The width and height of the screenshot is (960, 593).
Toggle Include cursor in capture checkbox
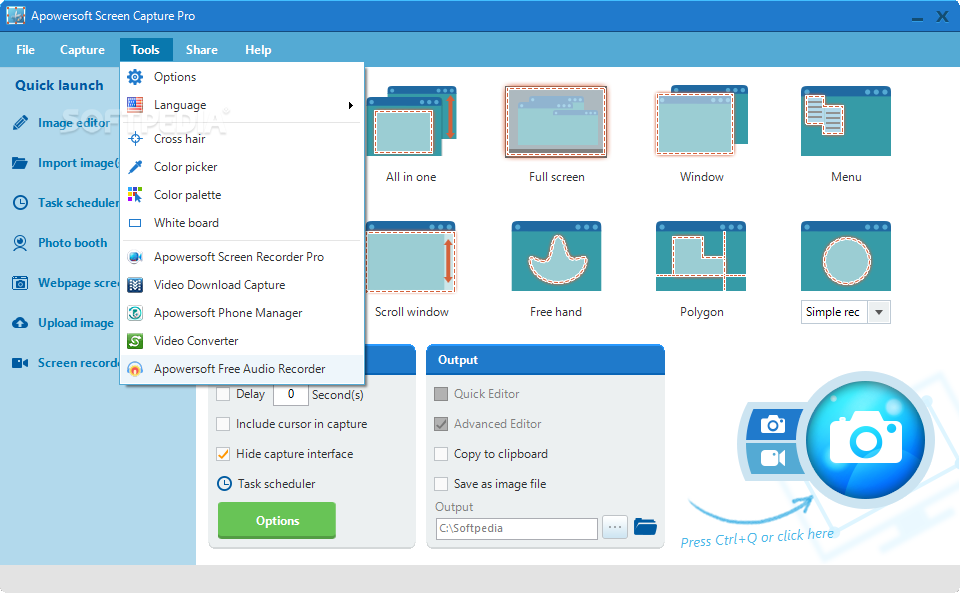coord(223,423)
